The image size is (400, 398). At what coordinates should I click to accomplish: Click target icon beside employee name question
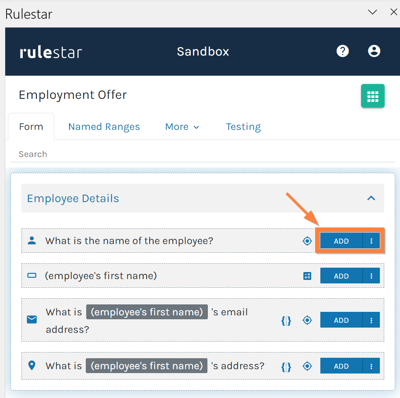tap(307, 241)
